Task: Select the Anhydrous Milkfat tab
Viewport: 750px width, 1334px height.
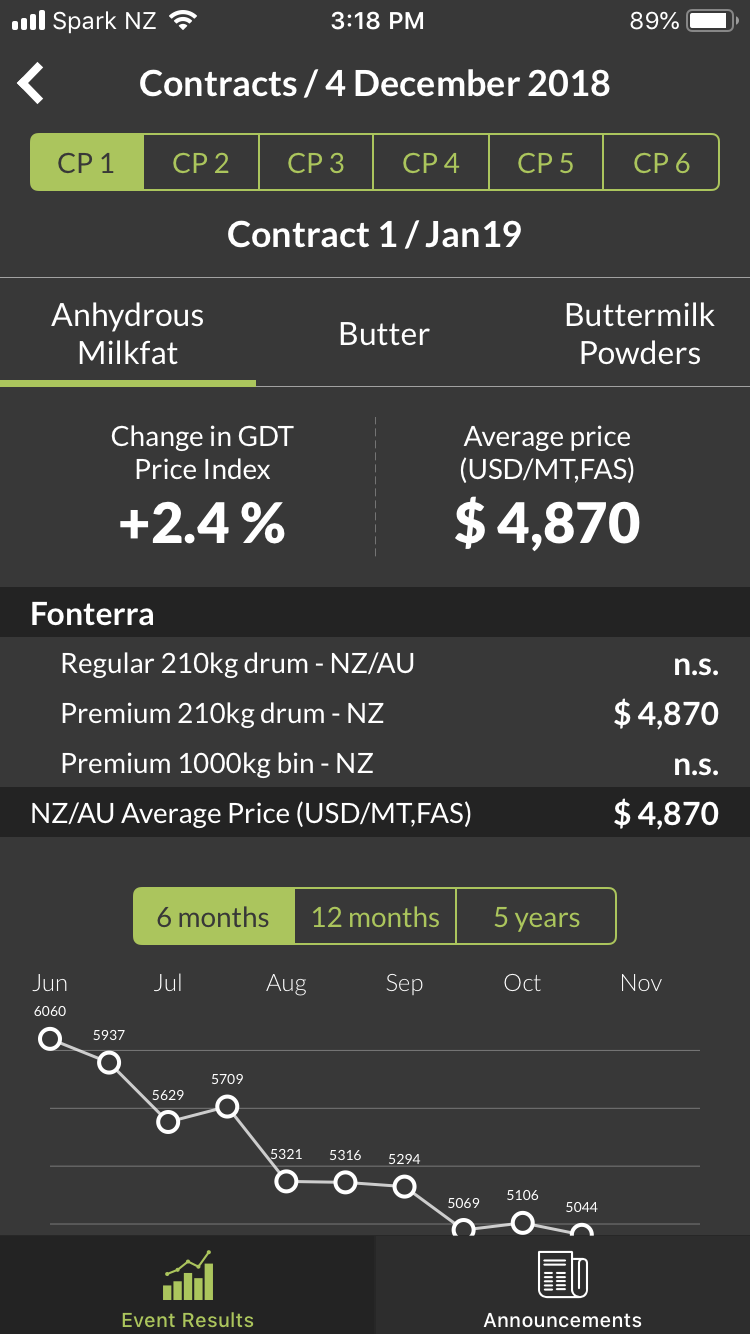Action: coord(128,334)
